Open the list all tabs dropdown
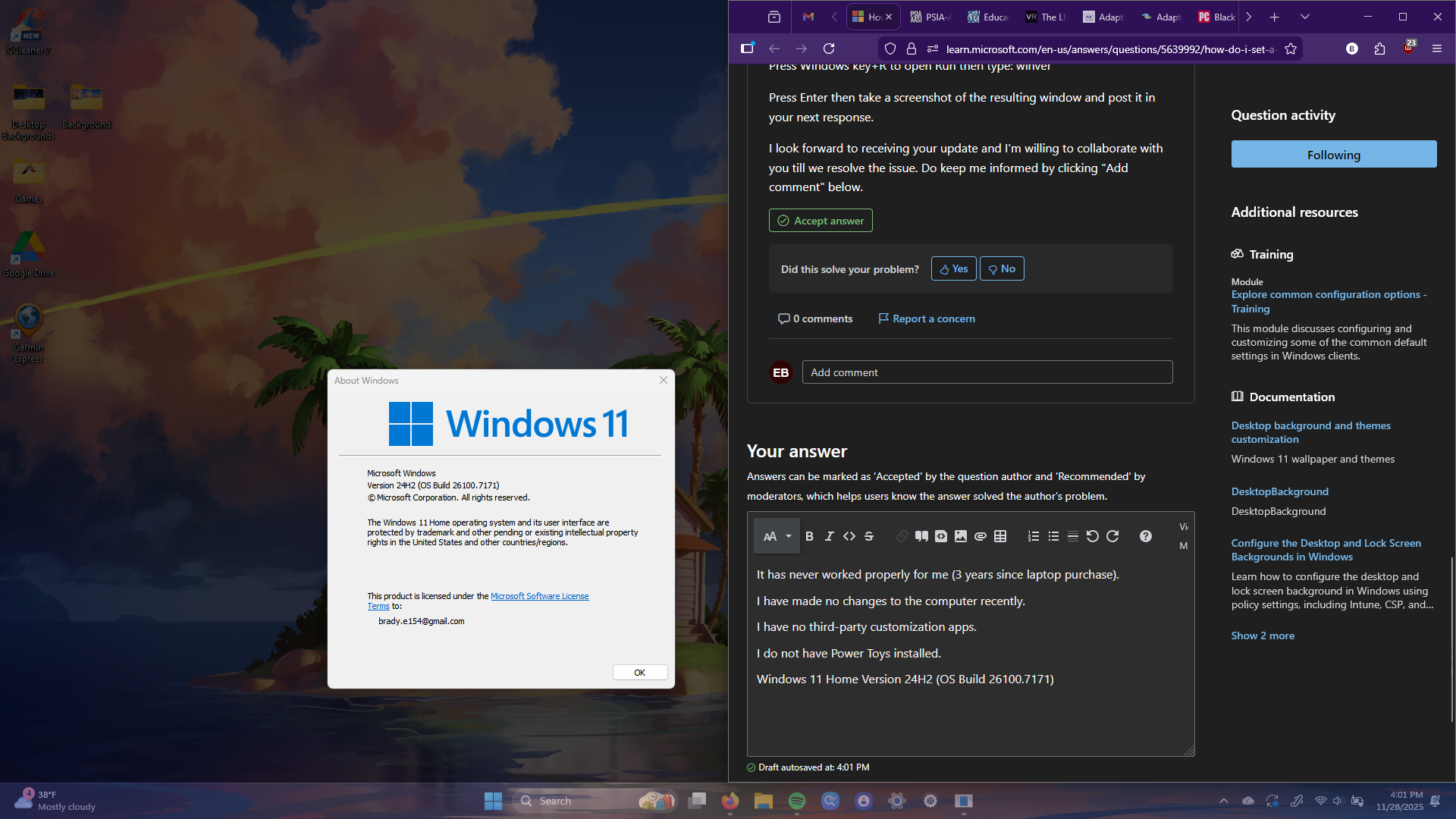This screenshot has width=1456, height=819. click(x=1304, y=17)
